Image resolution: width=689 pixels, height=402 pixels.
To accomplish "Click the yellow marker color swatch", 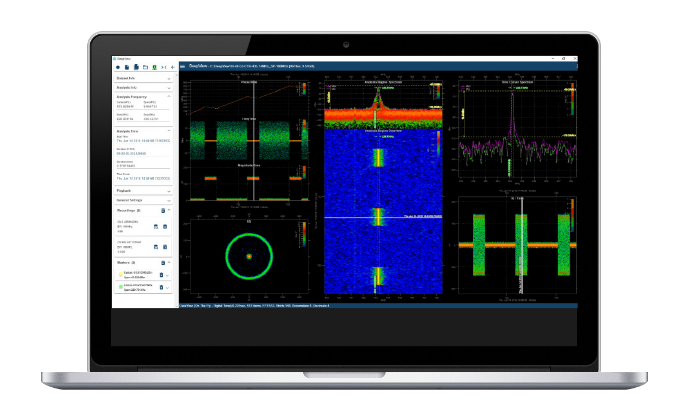I will tap(119, 273).
